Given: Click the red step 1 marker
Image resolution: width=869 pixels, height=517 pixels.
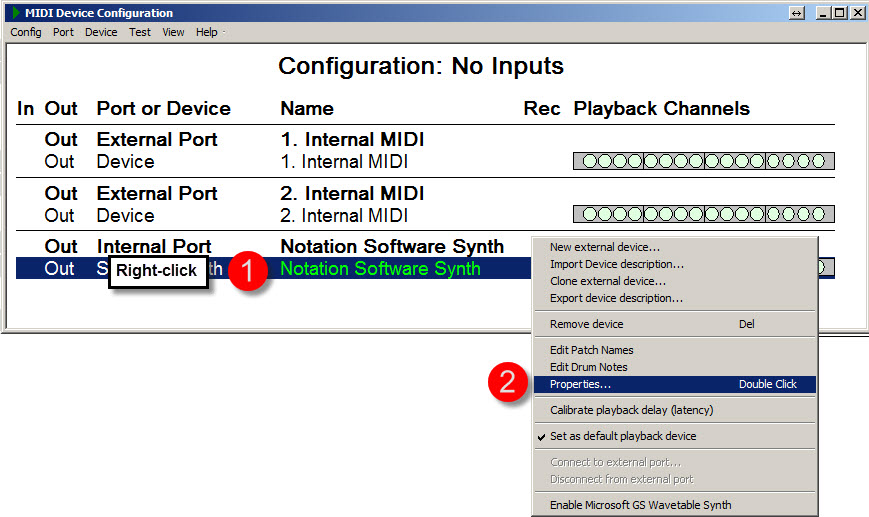Looking at the screenshot, I should (248, 270).
